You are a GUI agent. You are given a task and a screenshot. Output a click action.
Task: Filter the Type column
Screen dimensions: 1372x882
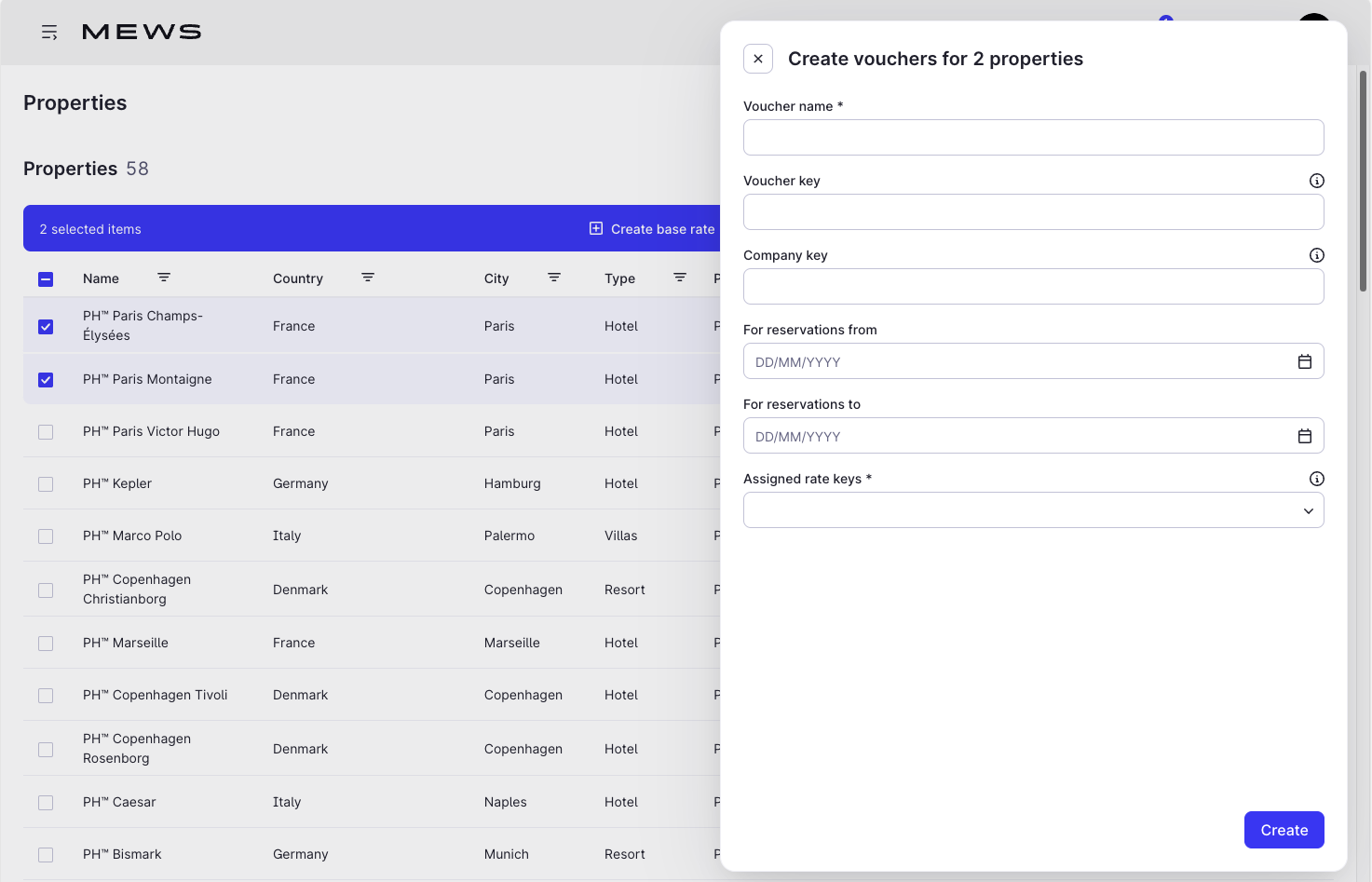pos(680,278)
